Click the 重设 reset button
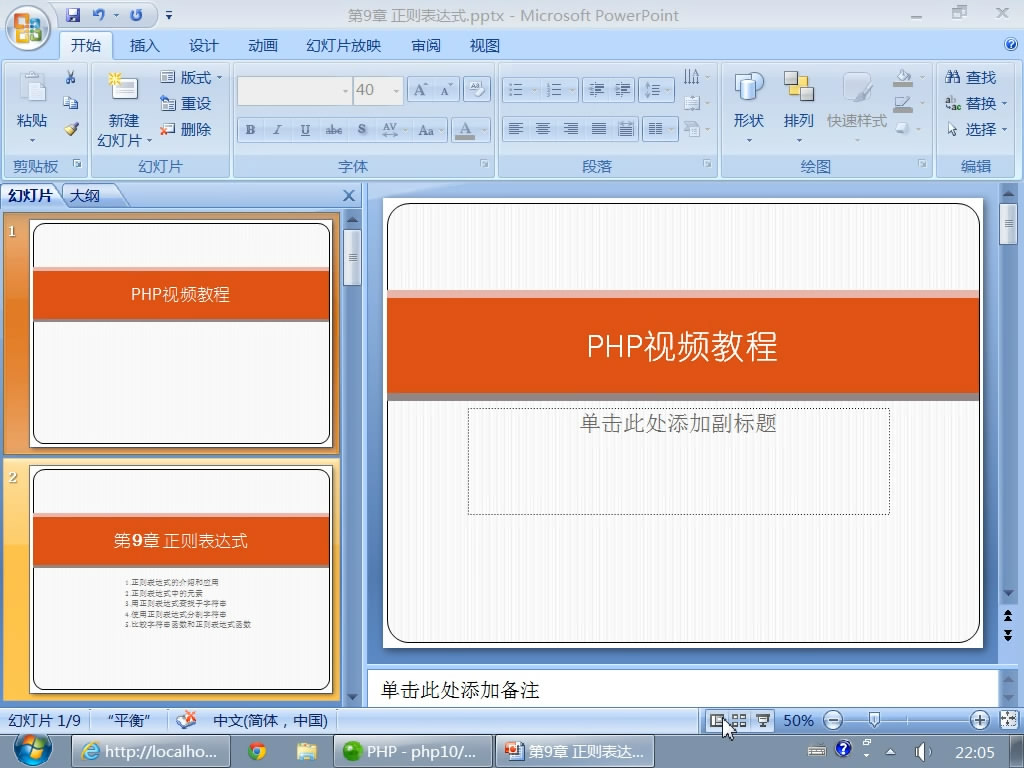Viewport: 1024px width, 768px height. point(186,103)
